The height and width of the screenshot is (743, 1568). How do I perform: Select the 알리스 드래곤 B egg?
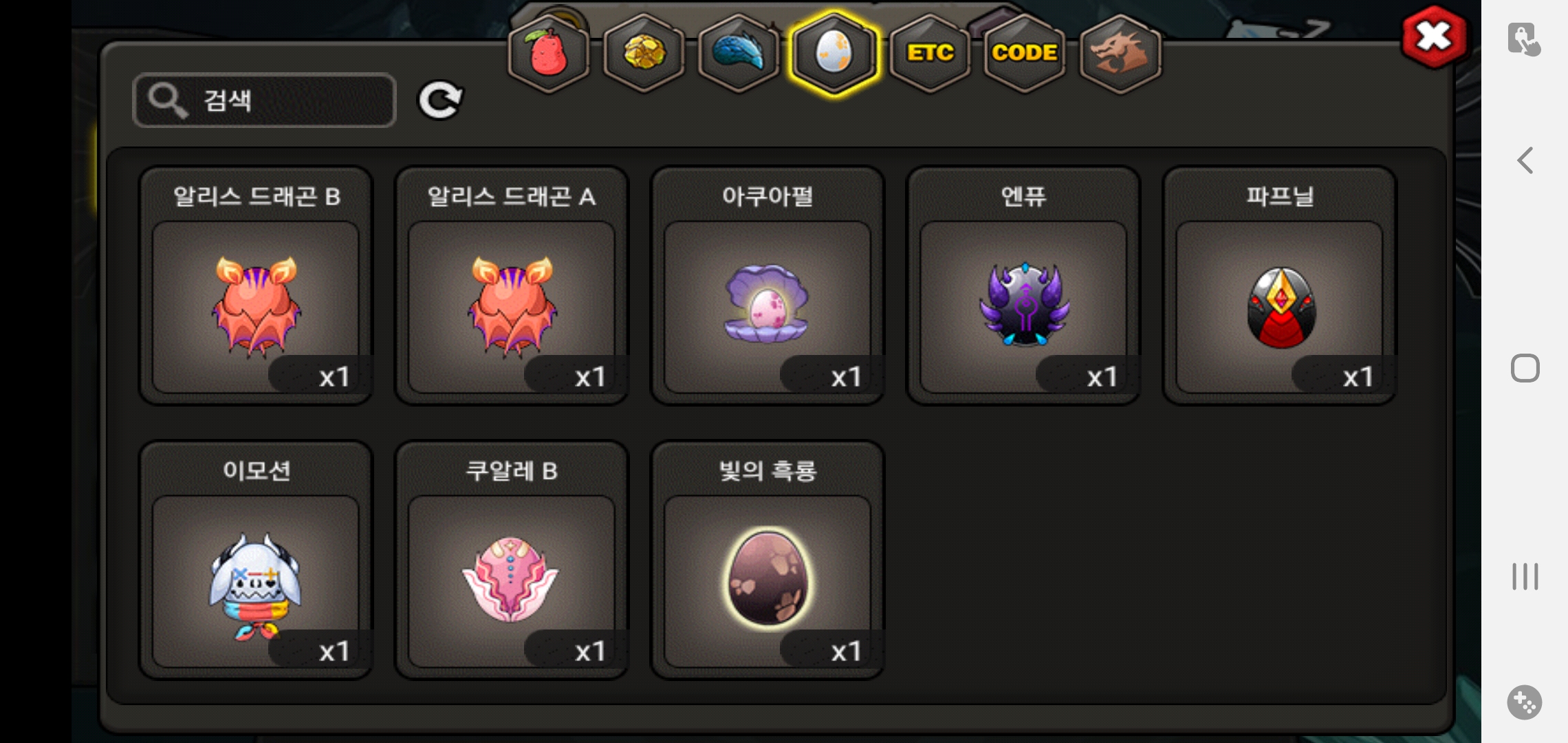click(x=256, y=286)
